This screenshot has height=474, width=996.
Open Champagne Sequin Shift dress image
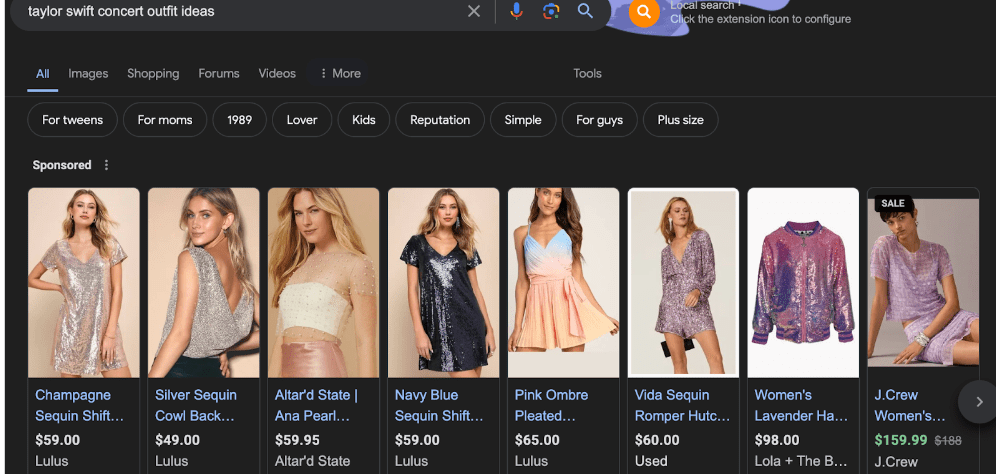click(84, 283)
